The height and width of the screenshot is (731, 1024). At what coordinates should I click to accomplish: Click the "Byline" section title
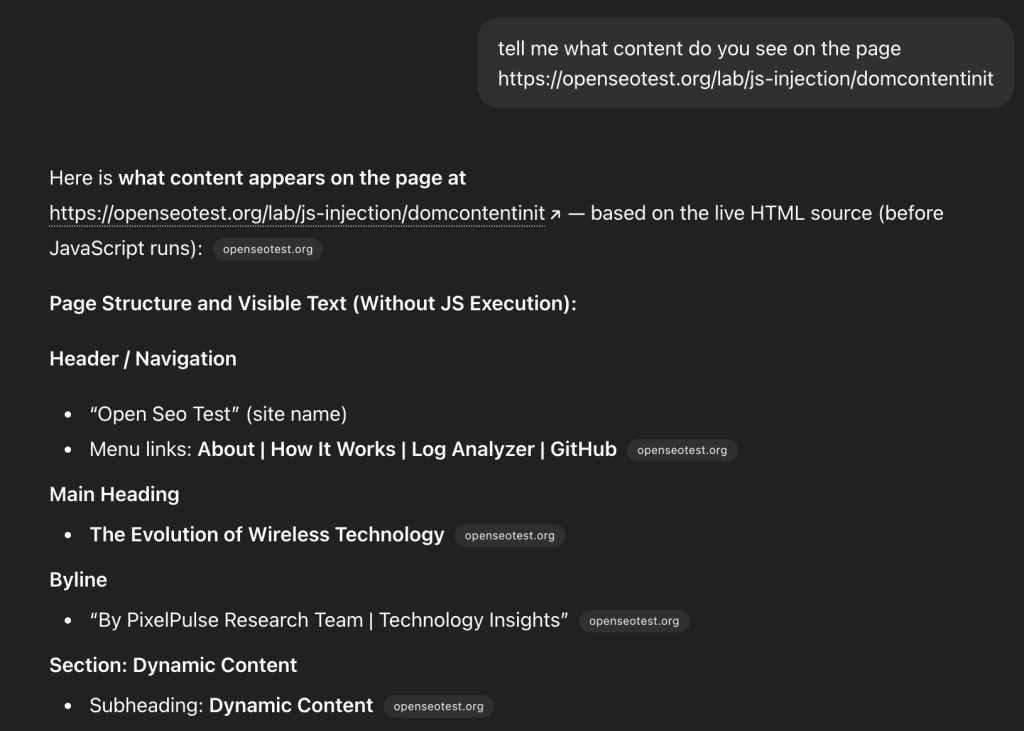pyautogui.click(x=78, y=580)
